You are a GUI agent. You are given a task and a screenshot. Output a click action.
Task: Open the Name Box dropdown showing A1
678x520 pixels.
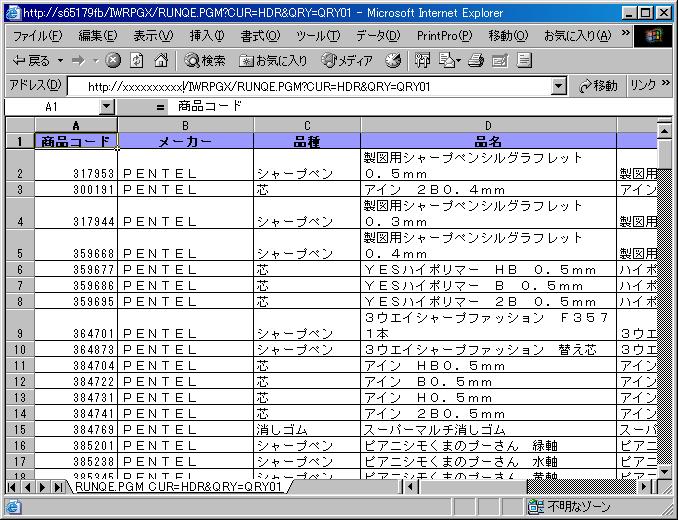coord(107,107)
